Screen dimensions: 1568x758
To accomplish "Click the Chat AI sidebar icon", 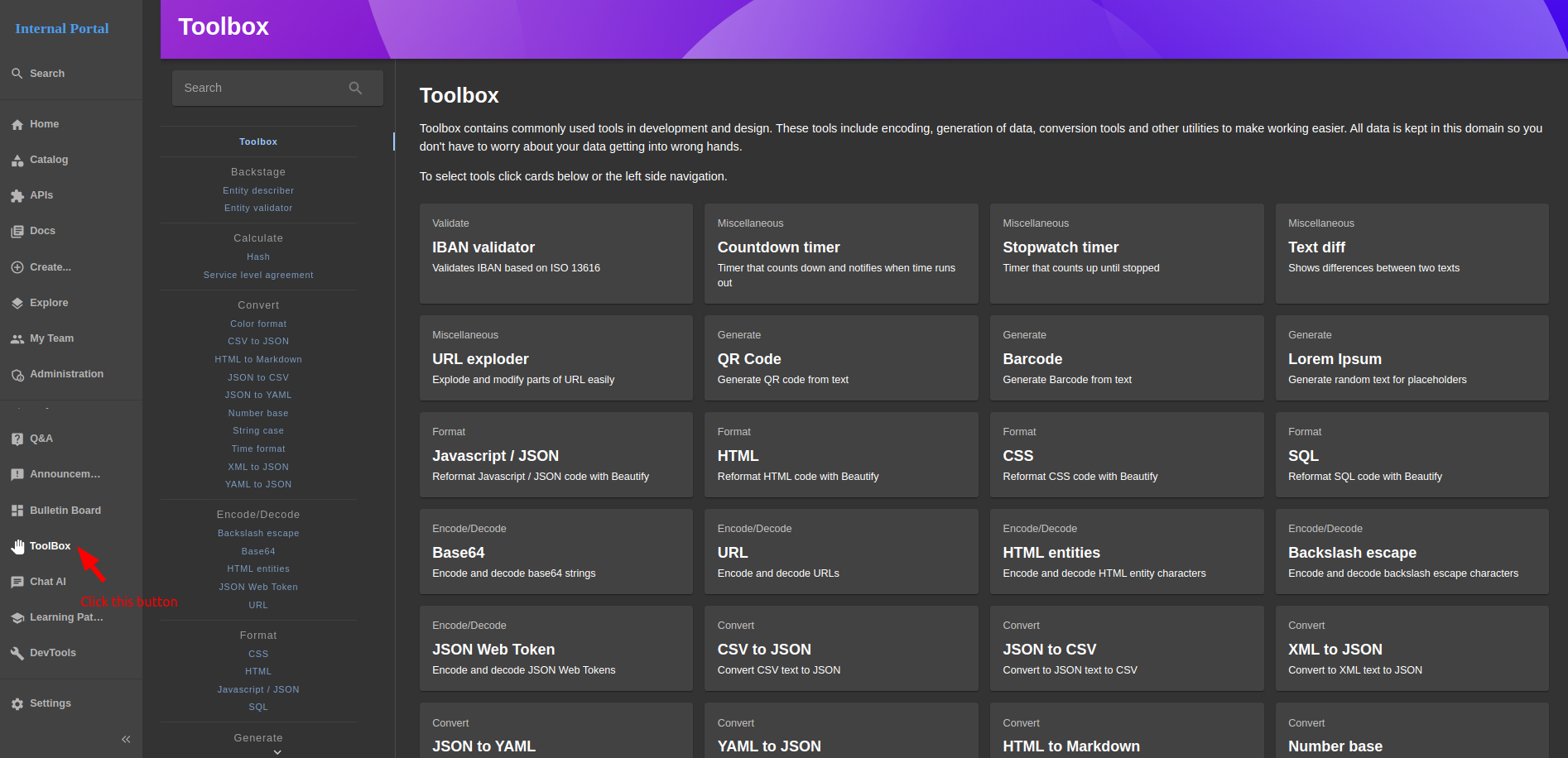I will point(17,582).
